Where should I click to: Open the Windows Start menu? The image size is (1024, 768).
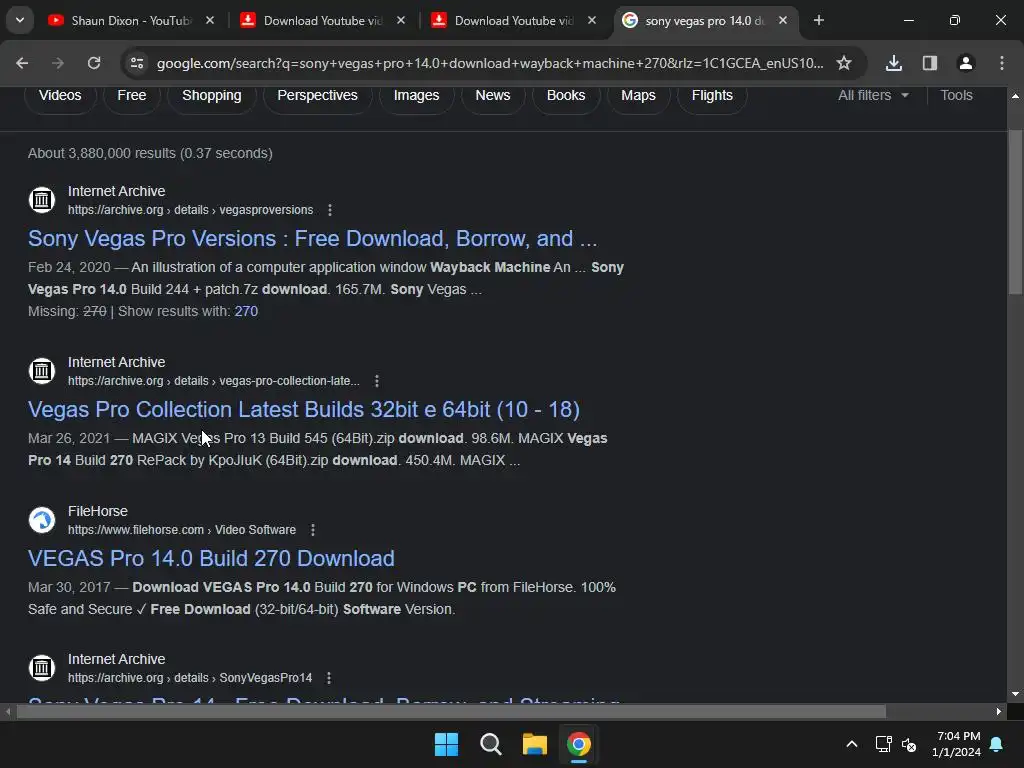447,744
